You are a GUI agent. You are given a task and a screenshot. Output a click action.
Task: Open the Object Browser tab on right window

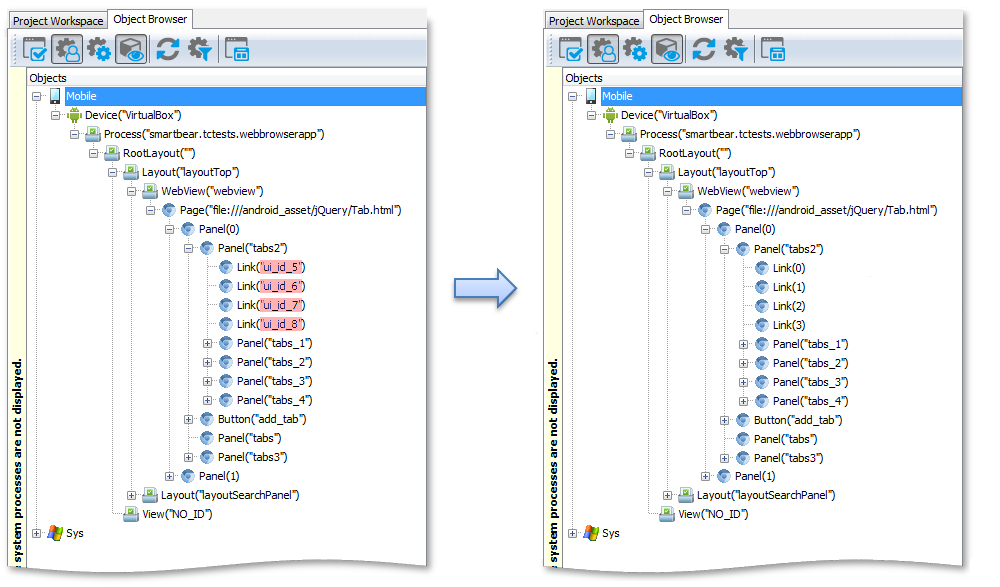[x=686, y=18]
